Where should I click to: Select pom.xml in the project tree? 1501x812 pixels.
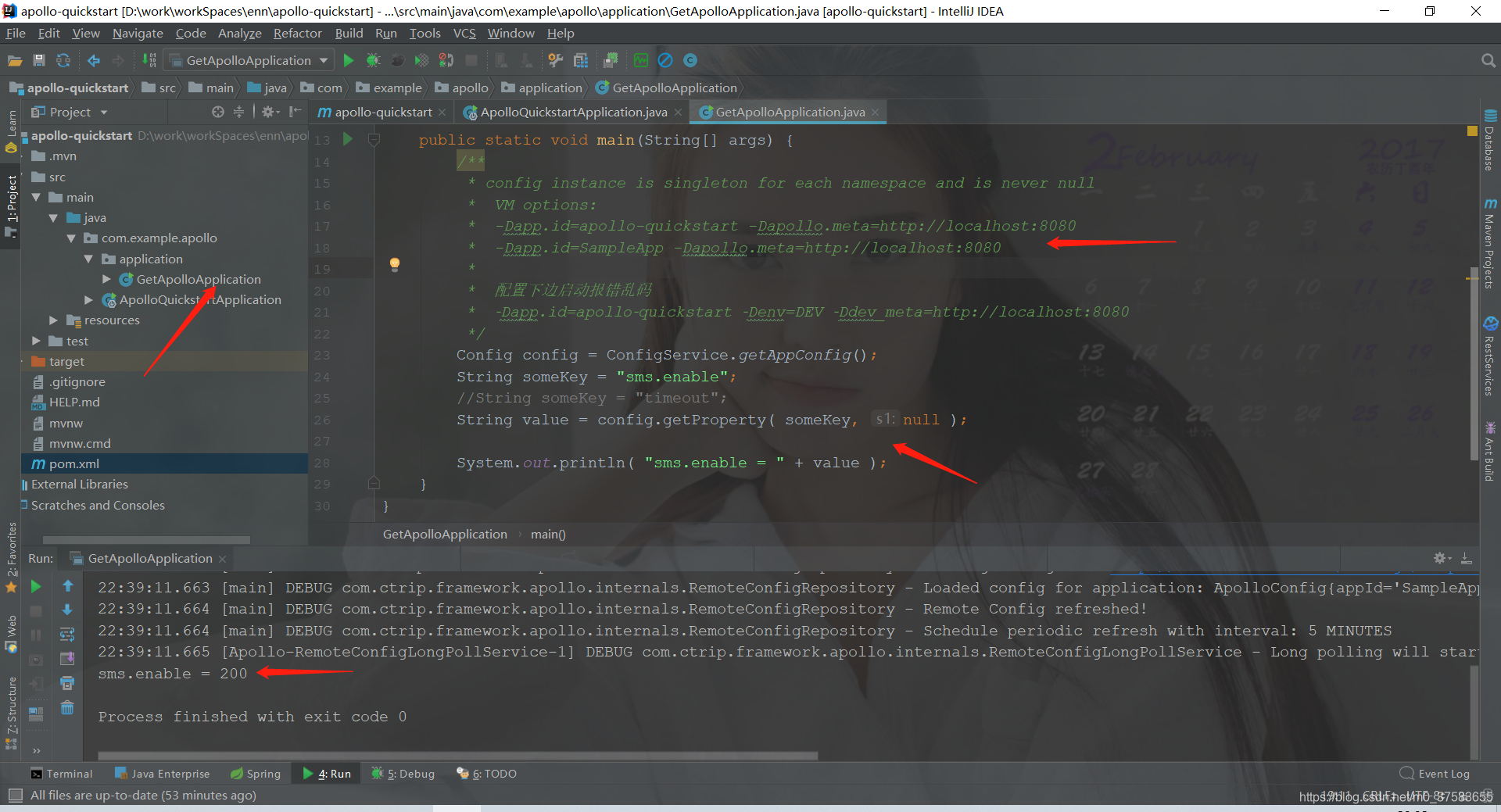click(164, 464)
